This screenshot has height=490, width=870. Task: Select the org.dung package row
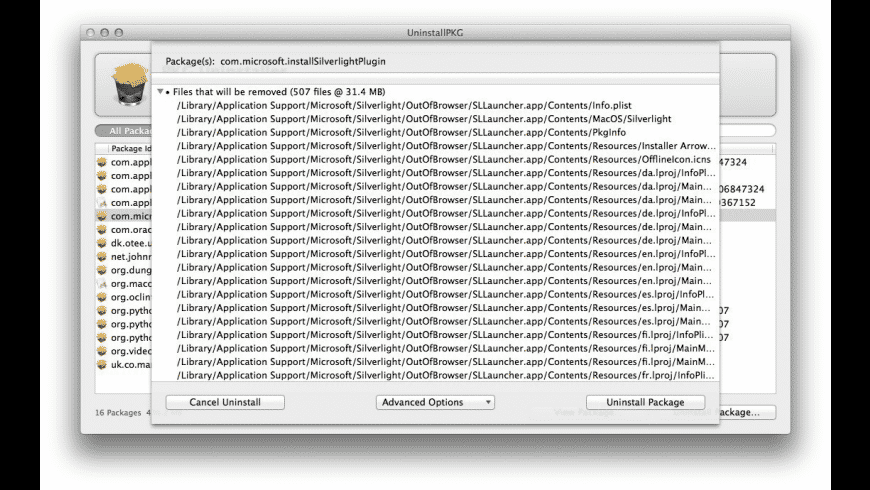click(x=124, y=270)
